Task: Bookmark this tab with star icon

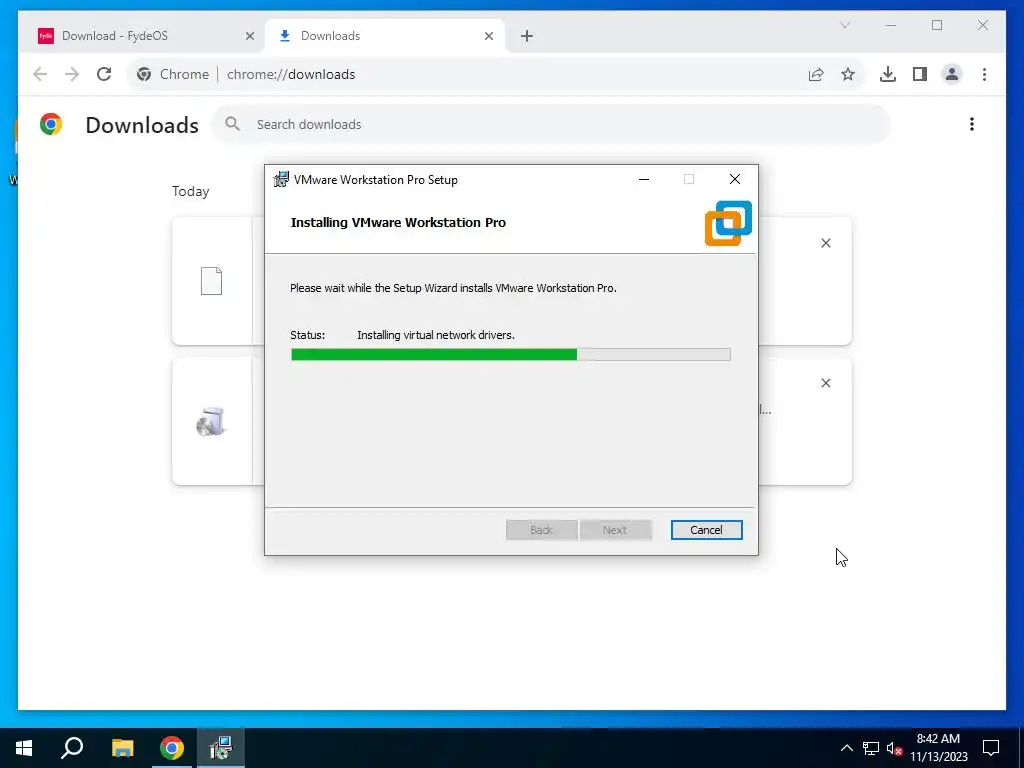Action: (x=848, y=74)
